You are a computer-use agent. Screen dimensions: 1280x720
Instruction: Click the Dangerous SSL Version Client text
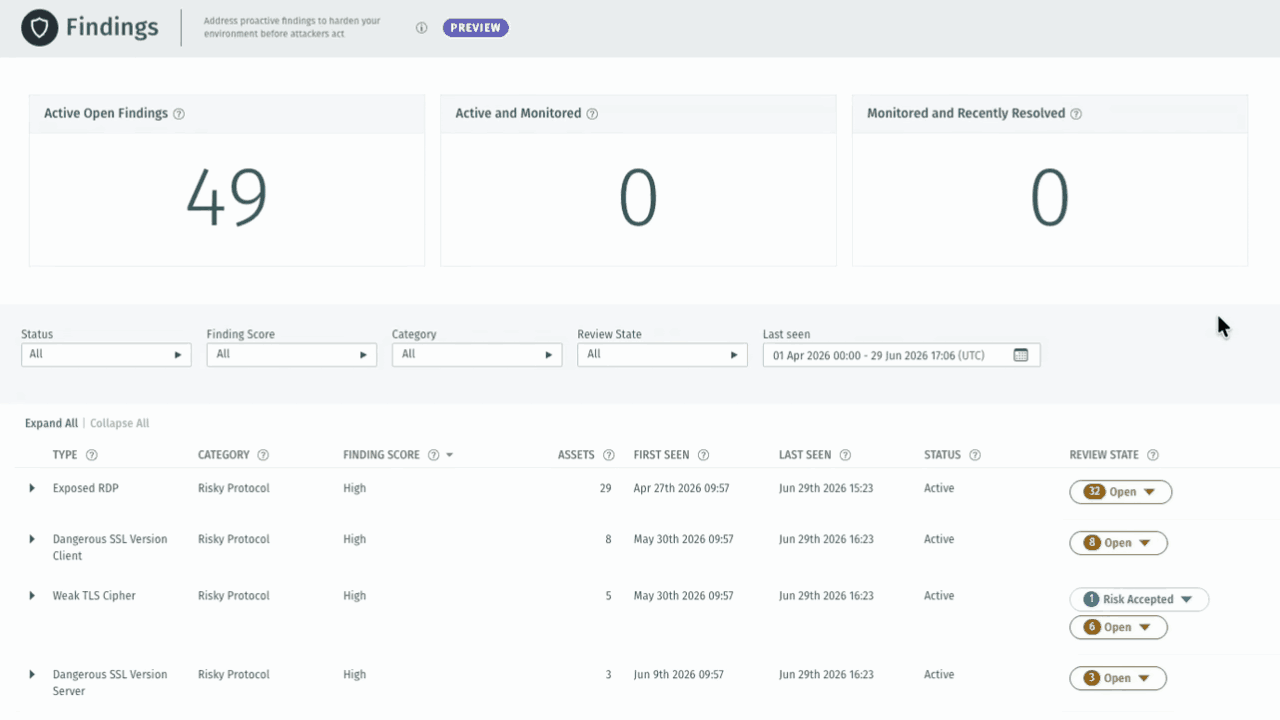pos(110,547)
